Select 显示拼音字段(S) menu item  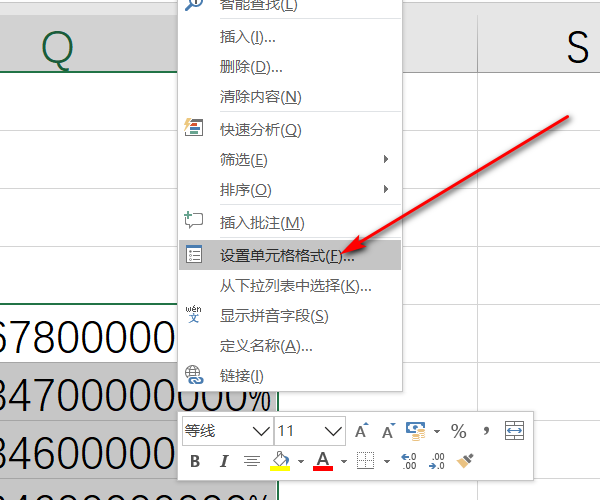290,316
